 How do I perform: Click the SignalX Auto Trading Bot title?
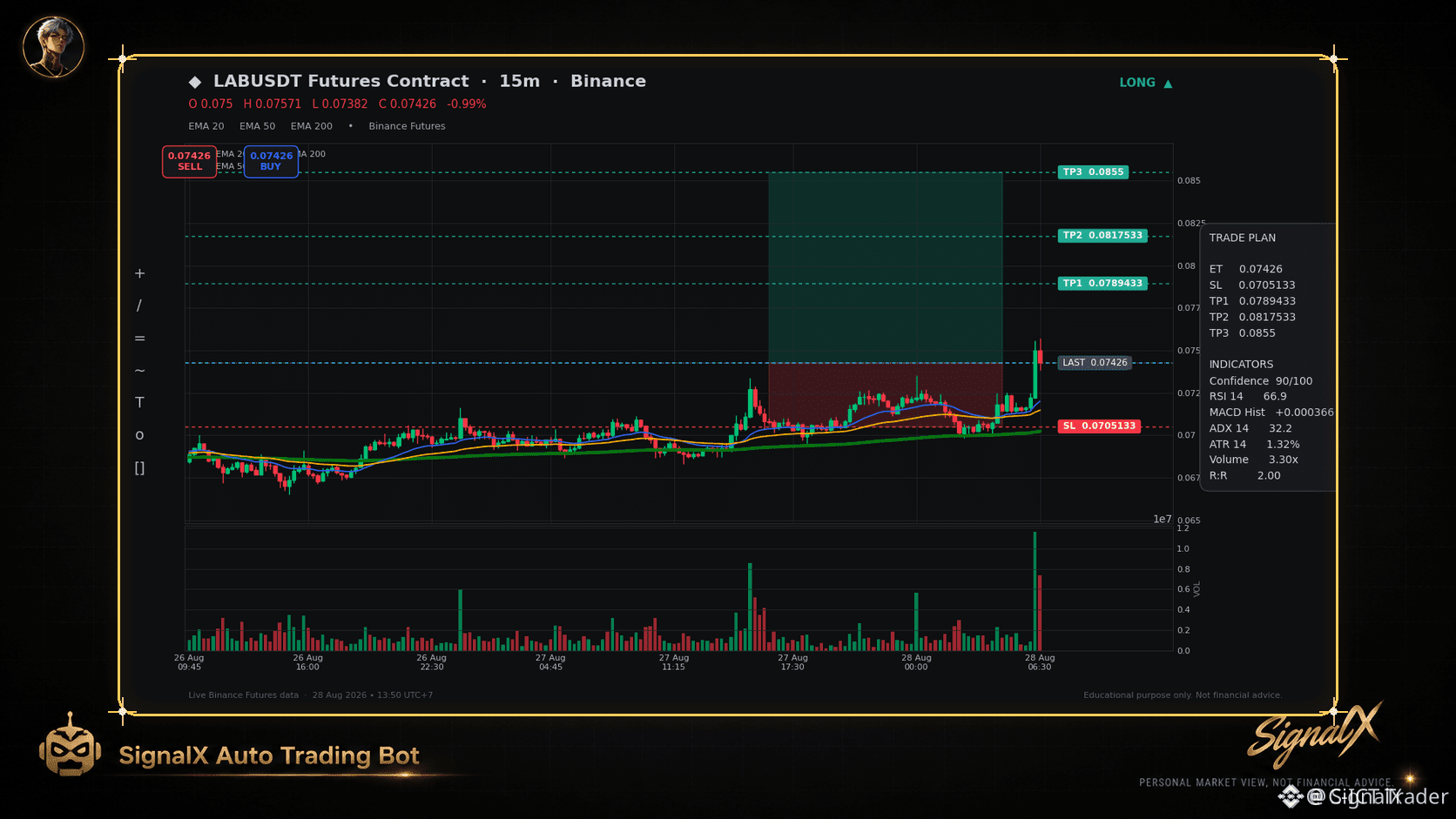pyautogui.click(x=269, y=755)
